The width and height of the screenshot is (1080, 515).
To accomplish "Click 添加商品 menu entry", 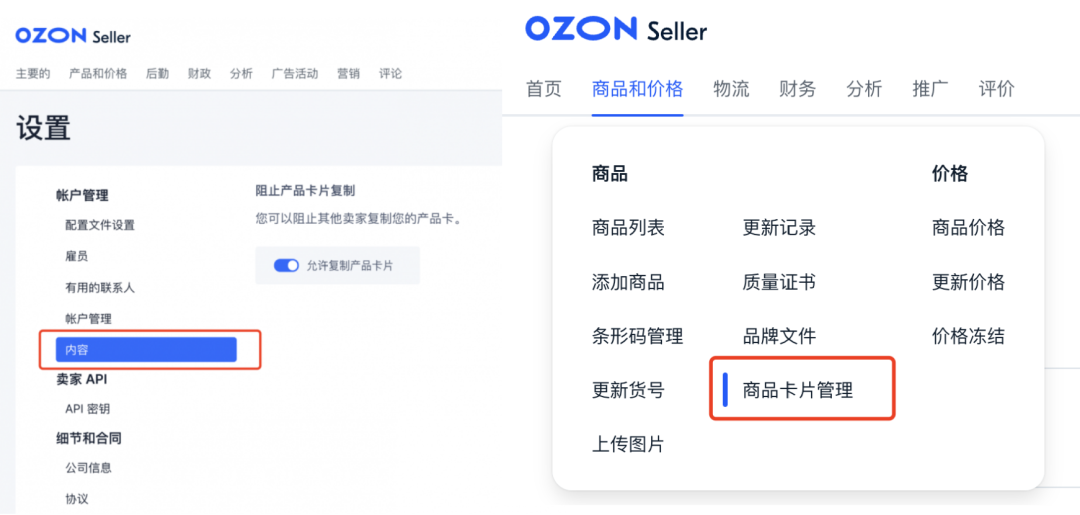I will point(628,282).
